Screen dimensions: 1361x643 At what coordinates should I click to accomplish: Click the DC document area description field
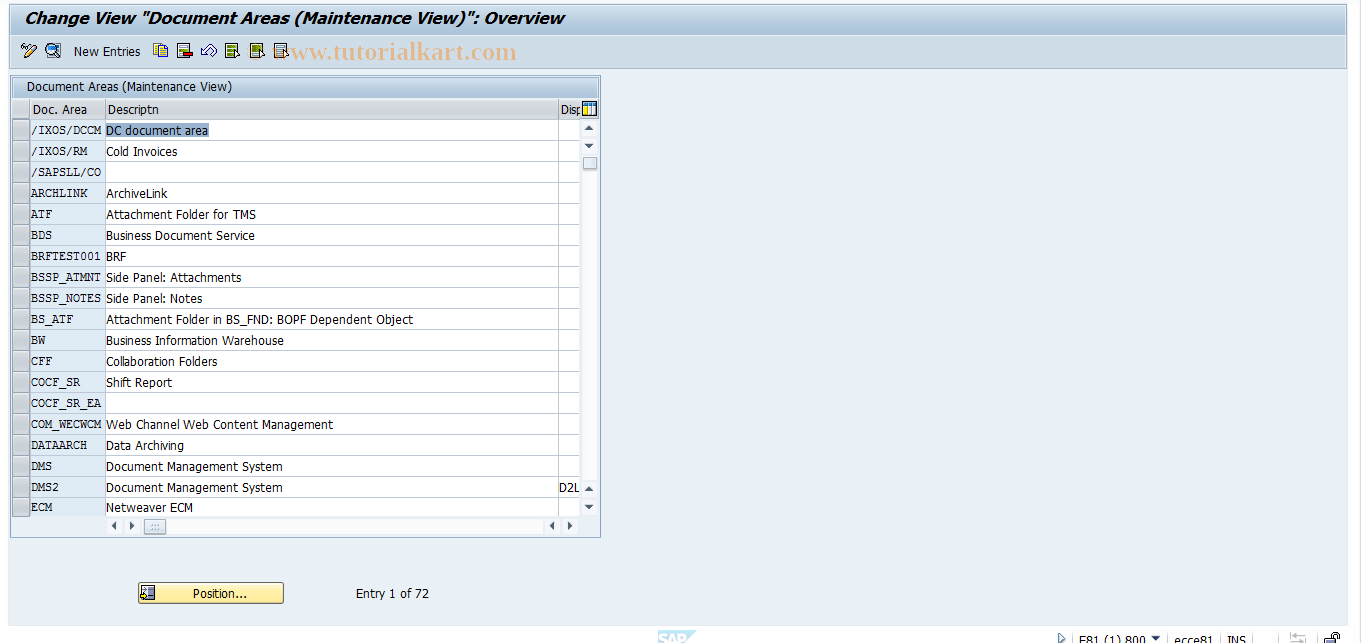click(x=332, y=130)
